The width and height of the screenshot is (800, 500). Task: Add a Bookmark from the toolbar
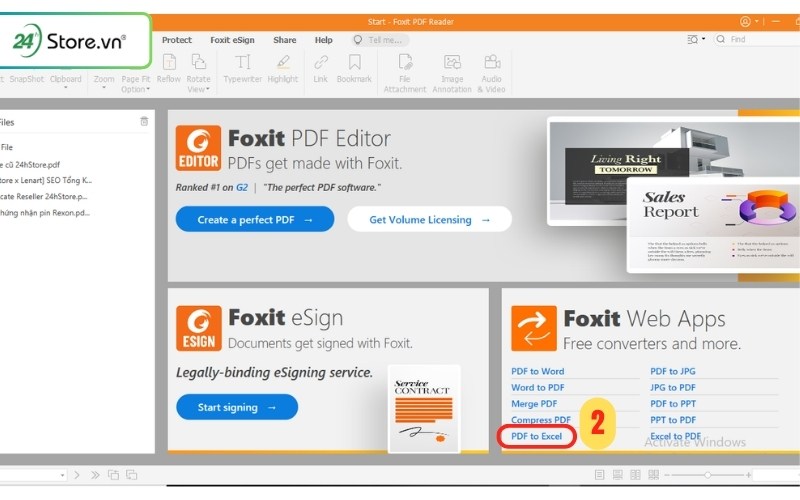coord(354,69)
